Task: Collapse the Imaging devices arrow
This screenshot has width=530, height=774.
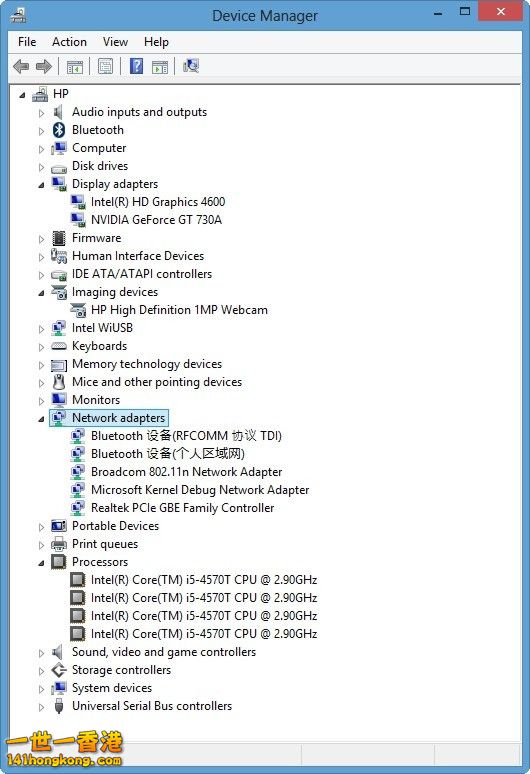Action: (41, 293)
